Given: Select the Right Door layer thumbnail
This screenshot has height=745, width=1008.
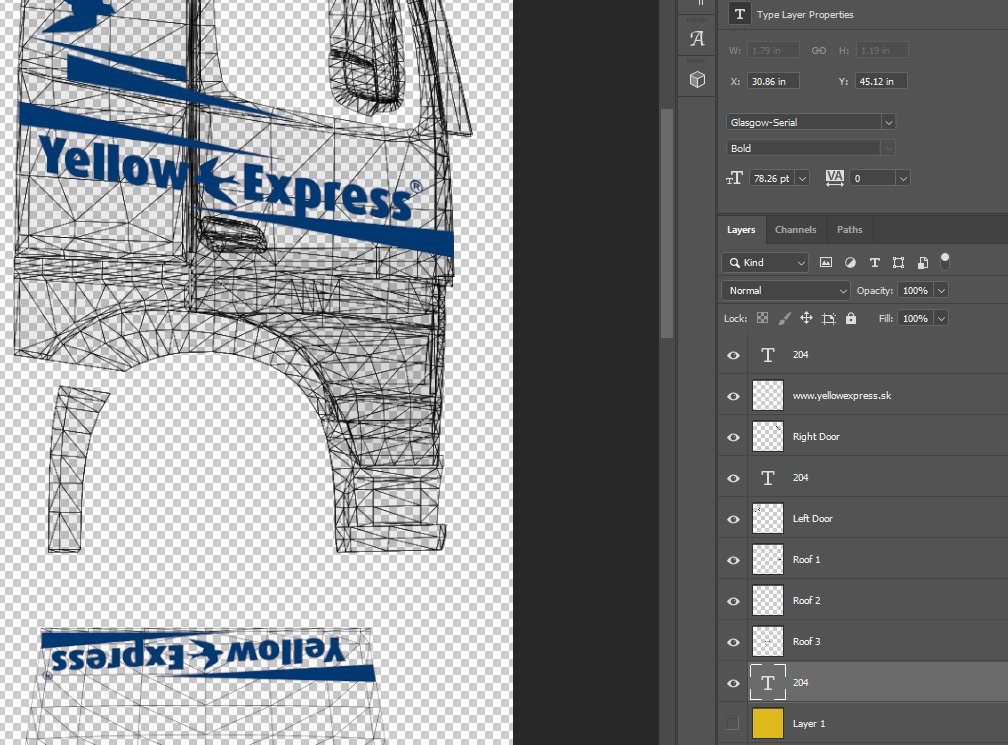Looking at the screenshot, I should pyautogui.click(x=768, y=436).
